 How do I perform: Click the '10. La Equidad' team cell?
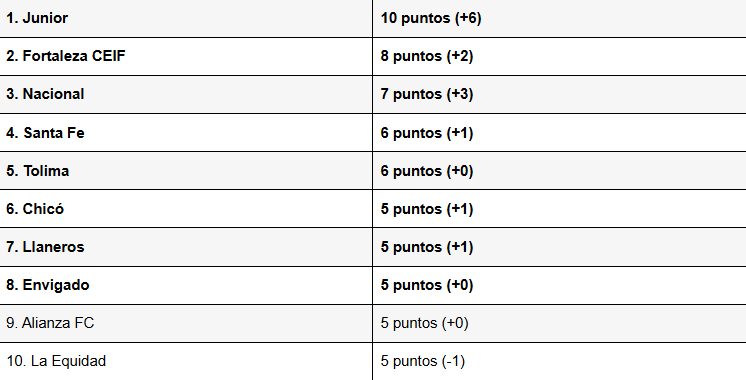[186, 361]
